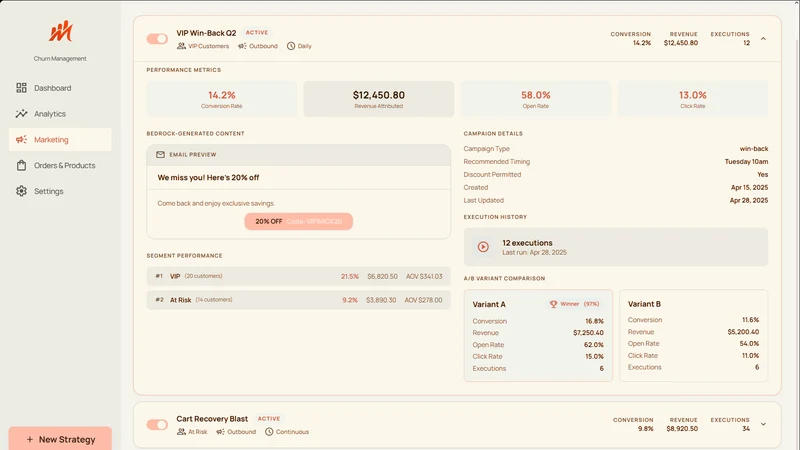Click the email subject 'We miss you! Here's 20% off'
Screen dimensions: 800x450
208,178
